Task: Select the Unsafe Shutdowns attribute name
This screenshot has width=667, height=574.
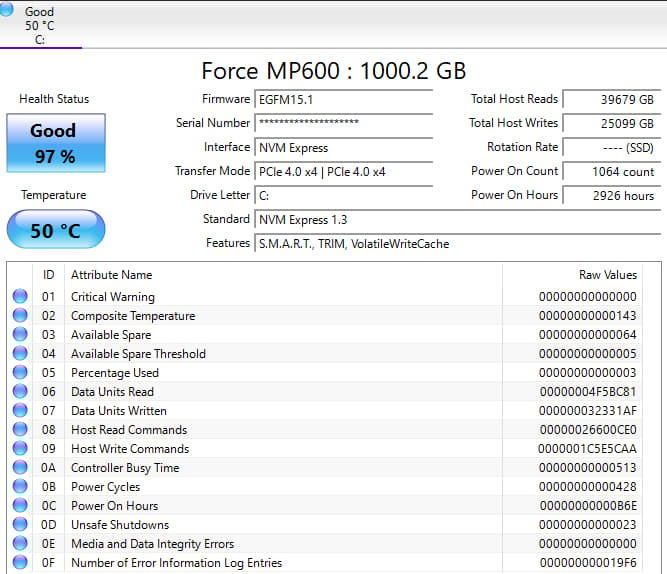Action: click(120, 525)
